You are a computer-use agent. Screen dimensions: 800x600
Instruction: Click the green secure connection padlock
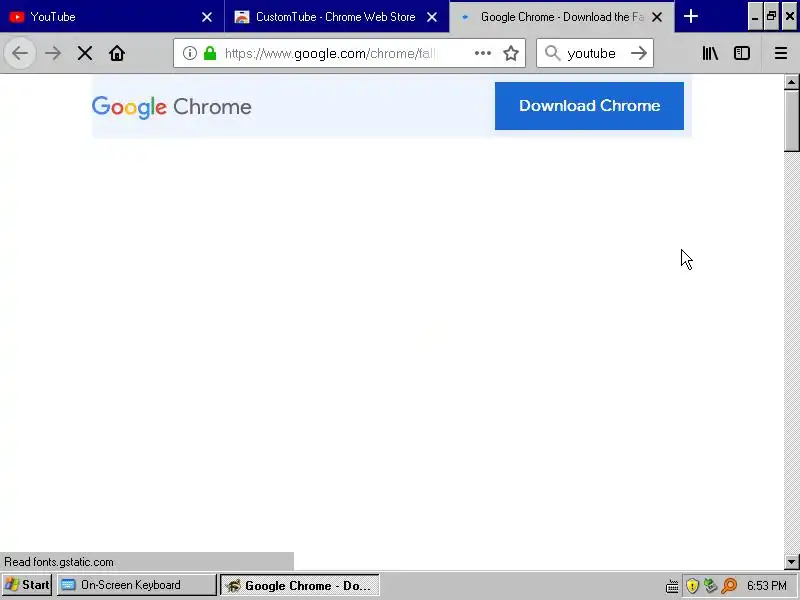click(x=210, y=53)
